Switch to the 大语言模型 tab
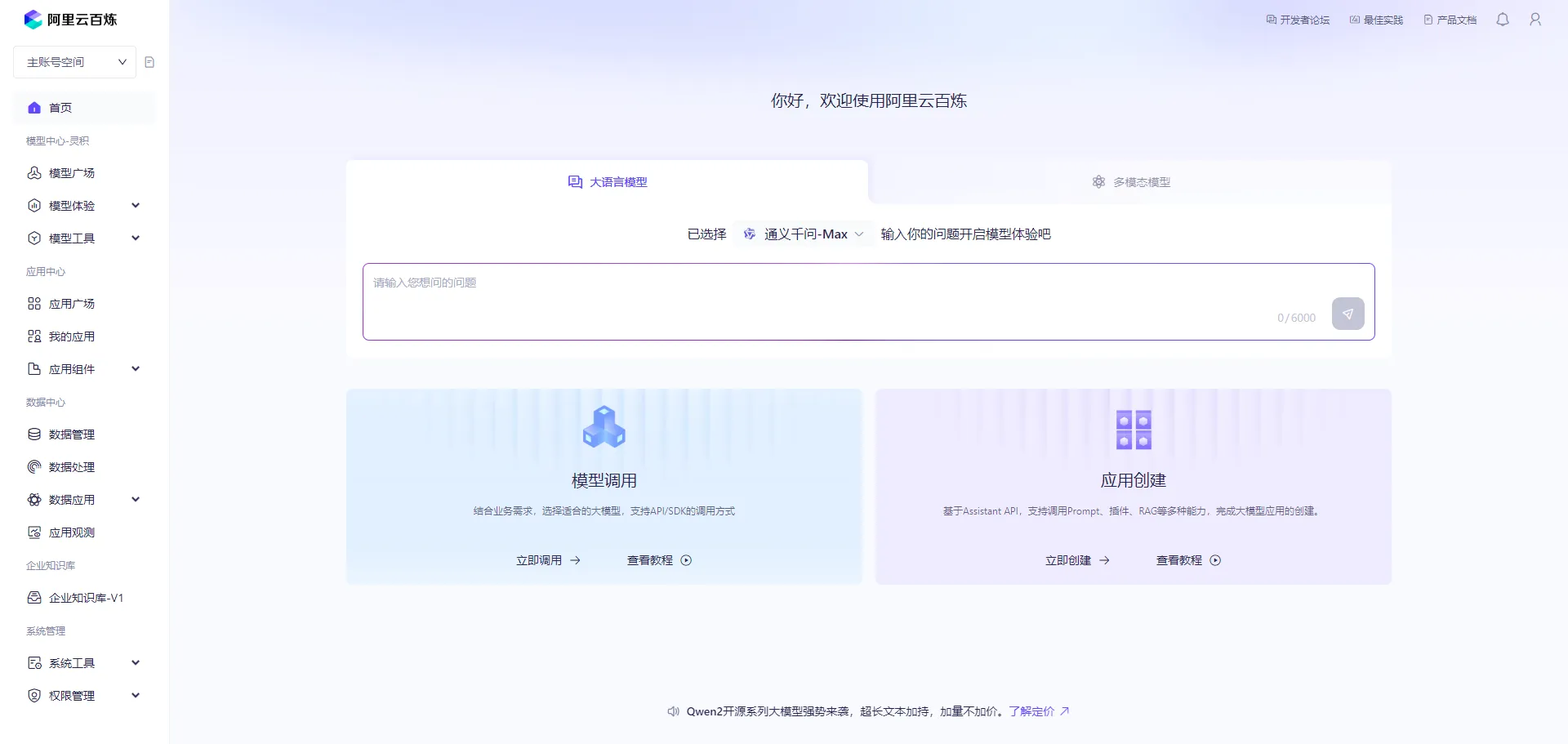Screen dimensions: 1568x744 (x=608, y=182)
